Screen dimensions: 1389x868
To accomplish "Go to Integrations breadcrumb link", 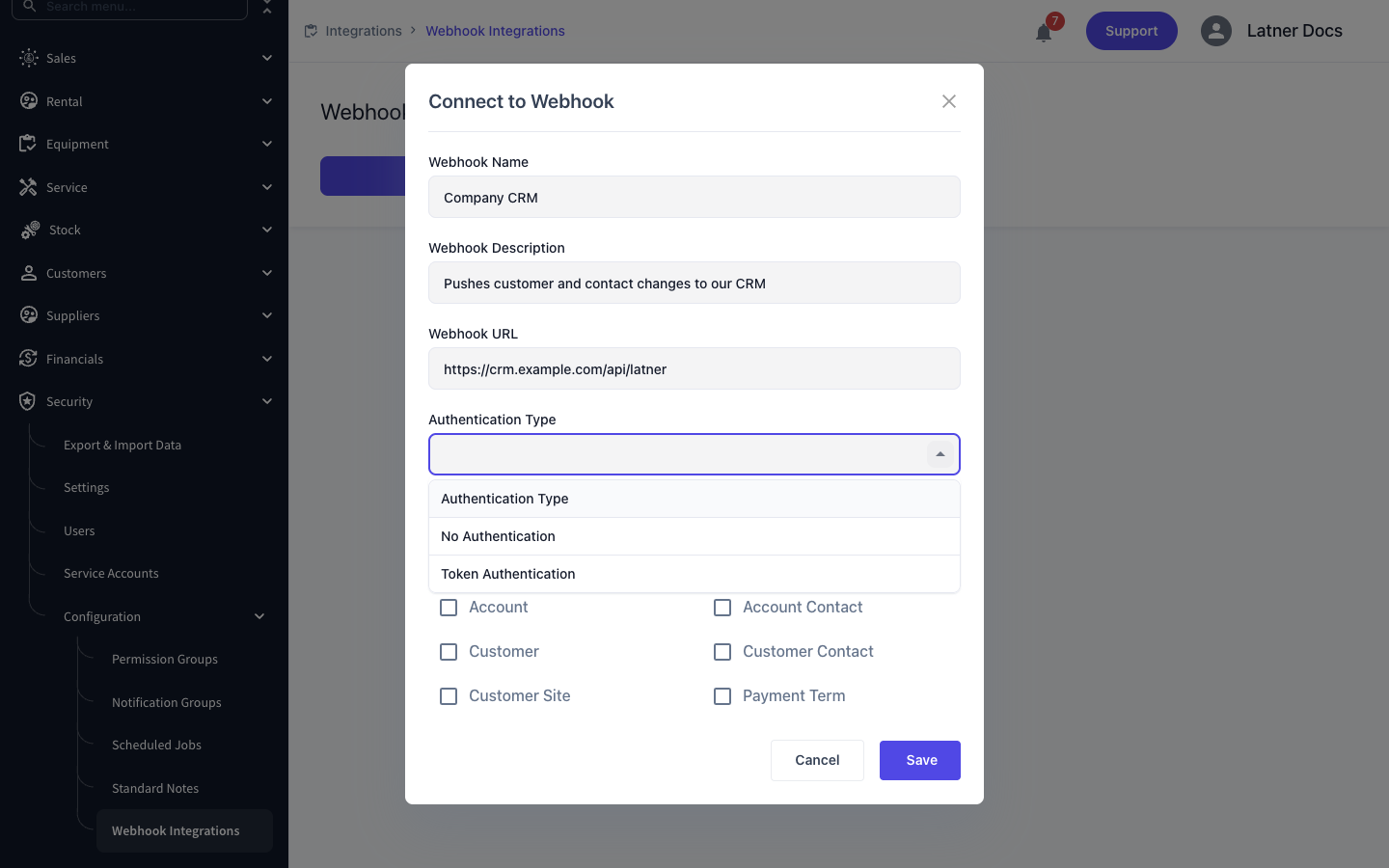I will point(364,31).
